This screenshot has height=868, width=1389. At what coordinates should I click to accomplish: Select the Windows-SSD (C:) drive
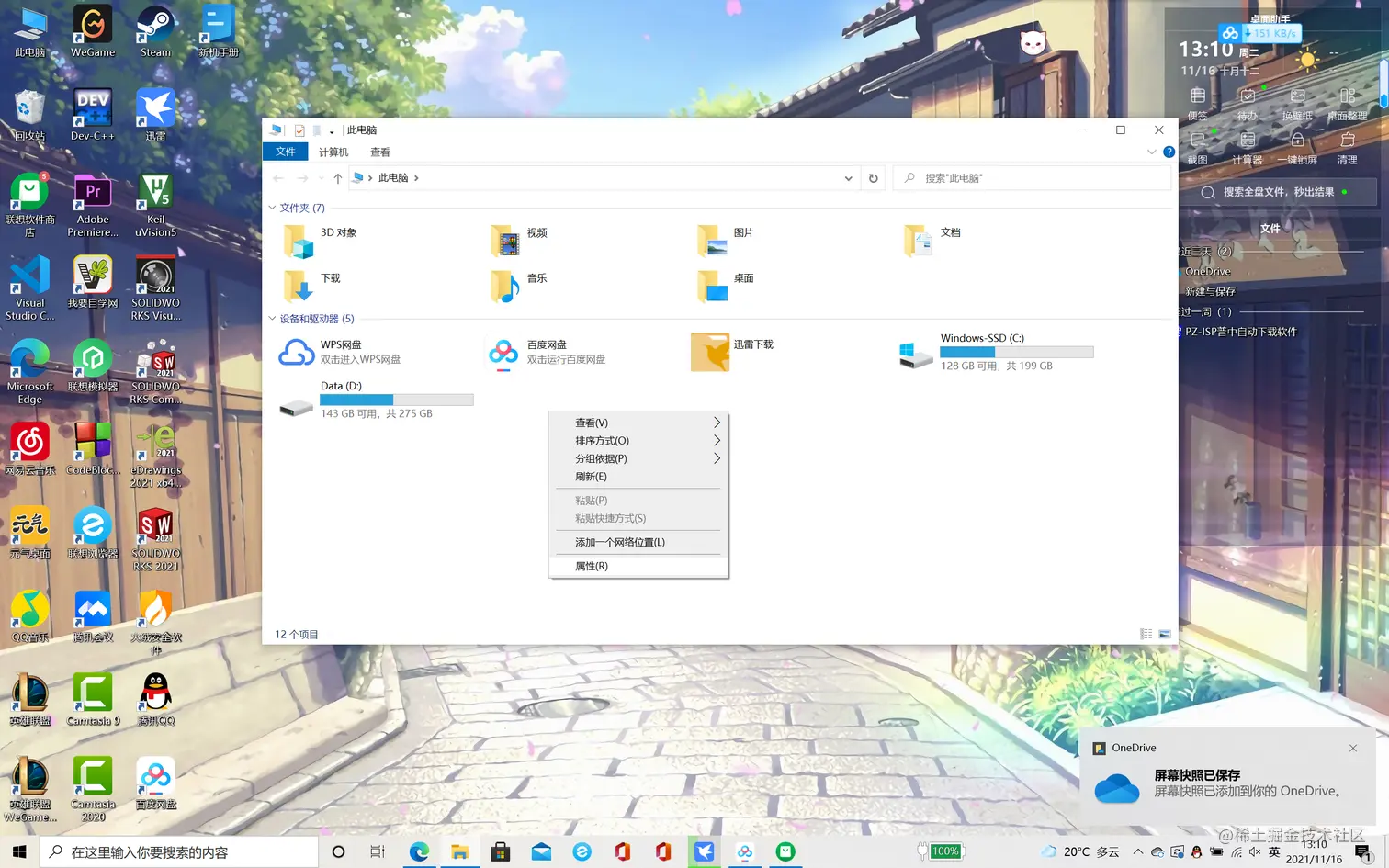tap(996, 352)
